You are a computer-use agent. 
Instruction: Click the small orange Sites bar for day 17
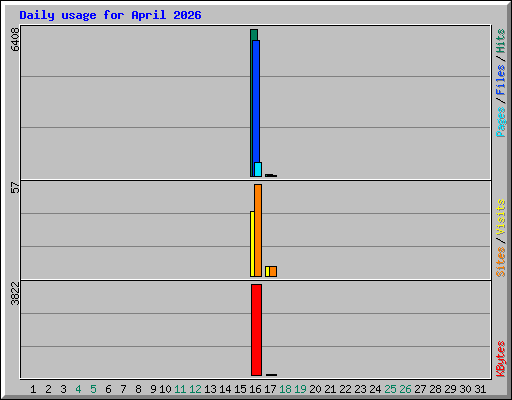pyautogui.click(x=273, y=271)
